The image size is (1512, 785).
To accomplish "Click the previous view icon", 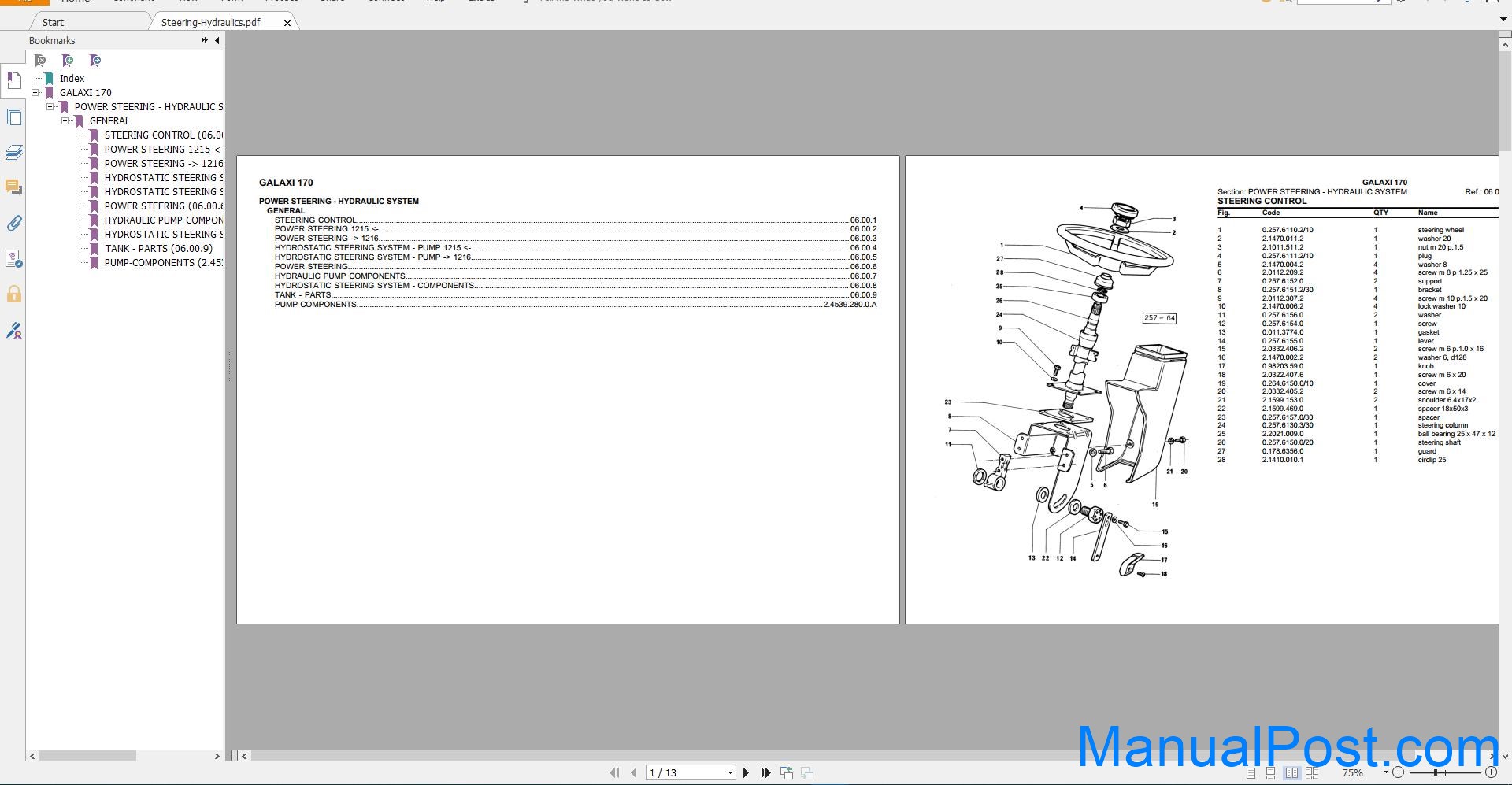I will 787,773.
